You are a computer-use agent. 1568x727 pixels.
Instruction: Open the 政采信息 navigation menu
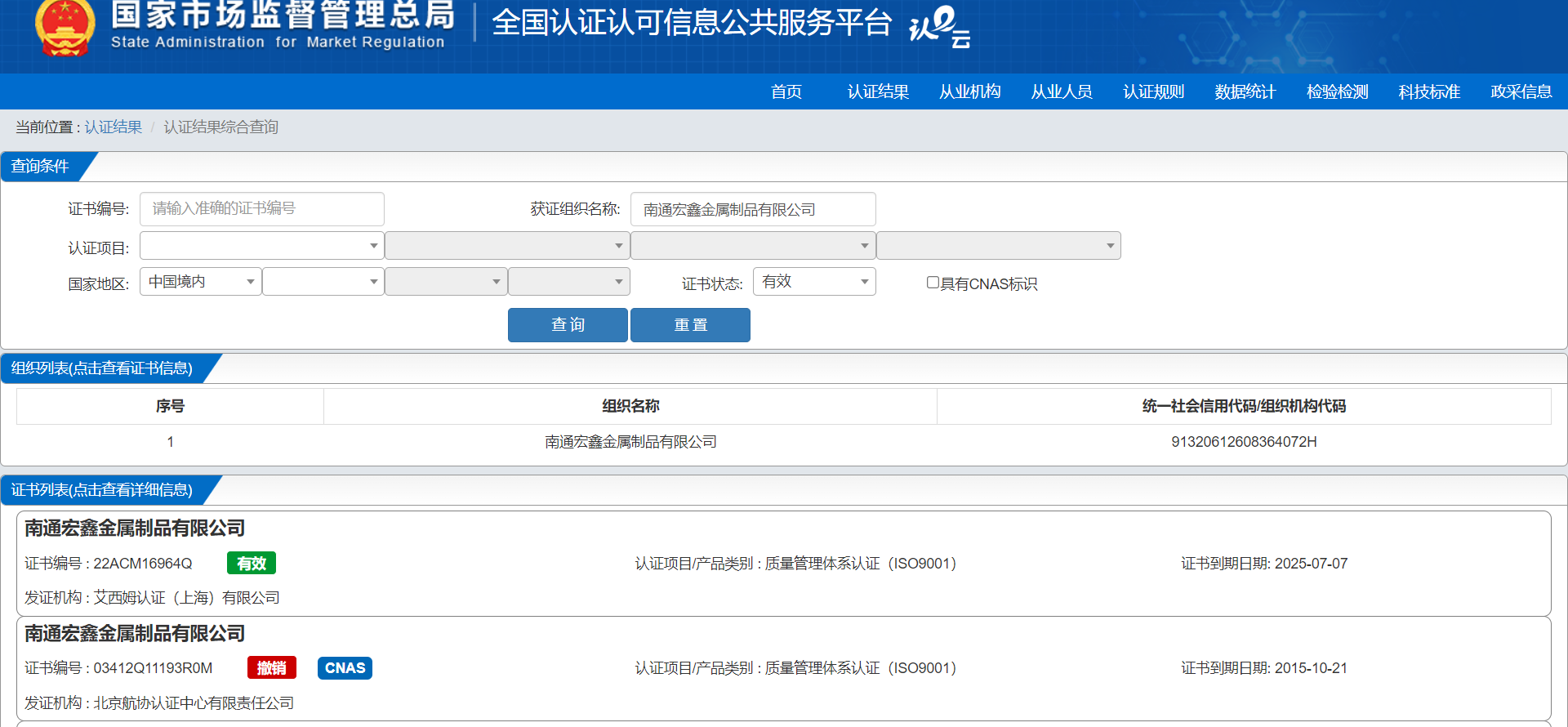[1521, 91]
